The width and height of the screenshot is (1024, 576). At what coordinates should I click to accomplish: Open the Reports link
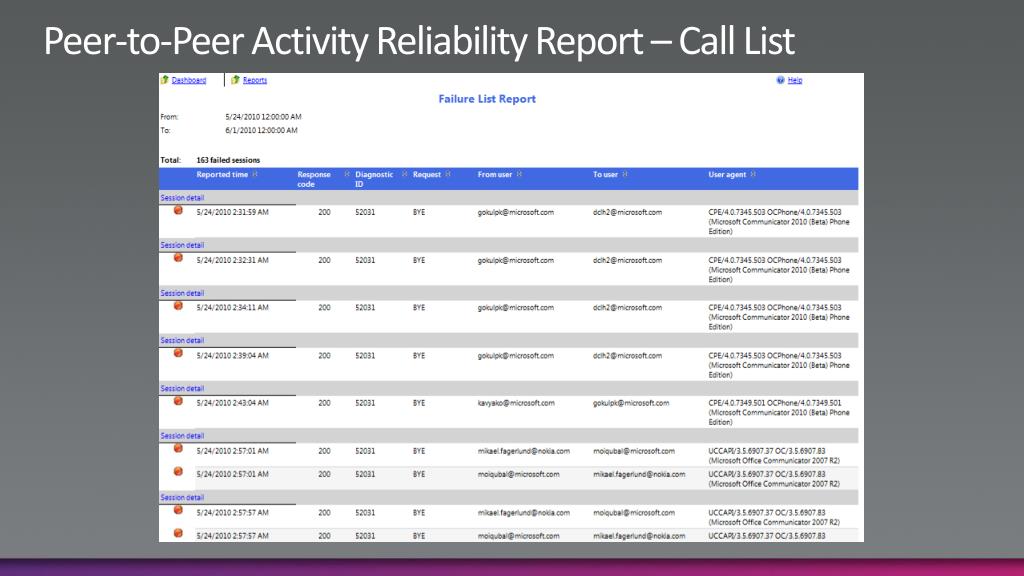click(255, 80)
